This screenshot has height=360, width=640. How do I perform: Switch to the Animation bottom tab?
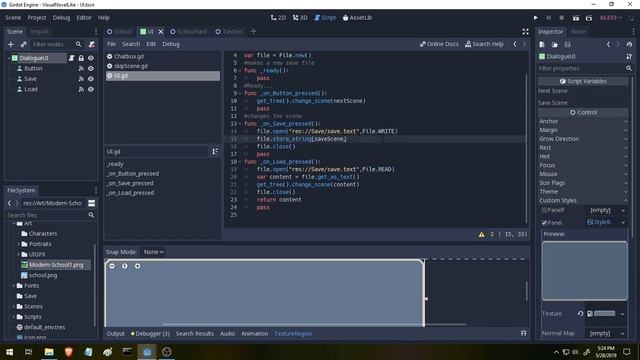255,333
